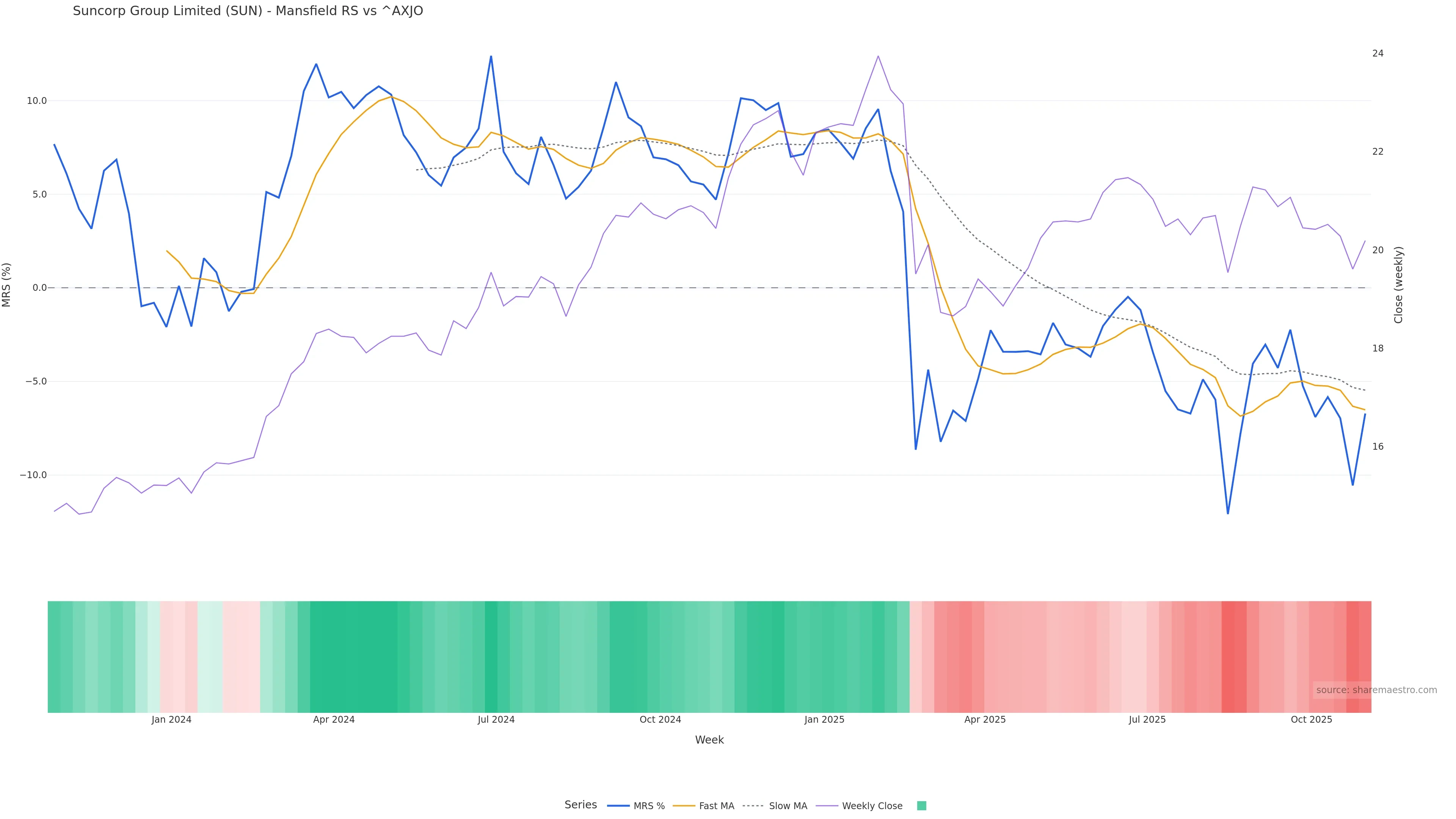Select the Jan 2024 x-axis tick label

coord(171,720)
